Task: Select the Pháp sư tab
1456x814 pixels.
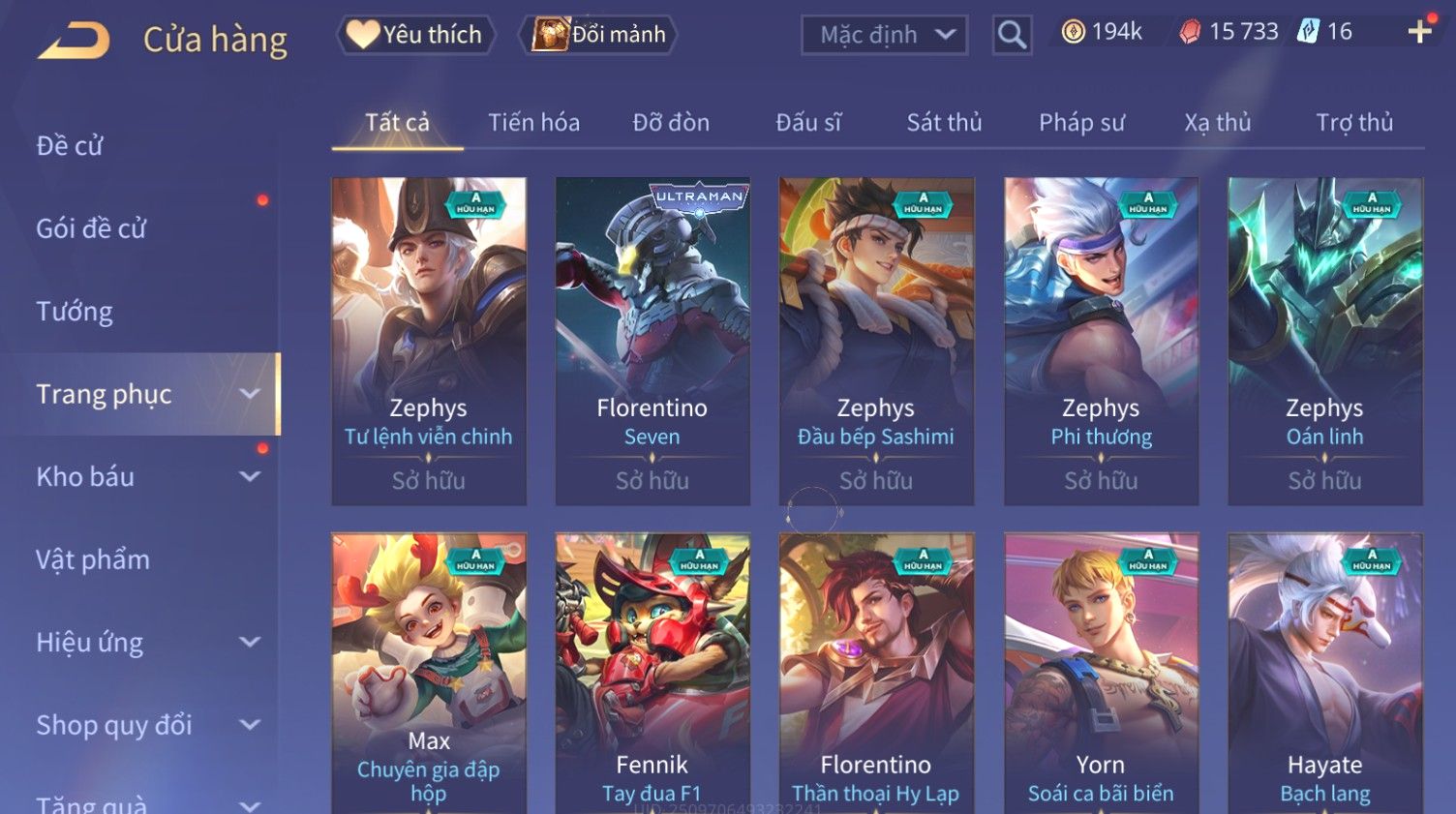Action: pyautogui.click(x=1081, y=123)
